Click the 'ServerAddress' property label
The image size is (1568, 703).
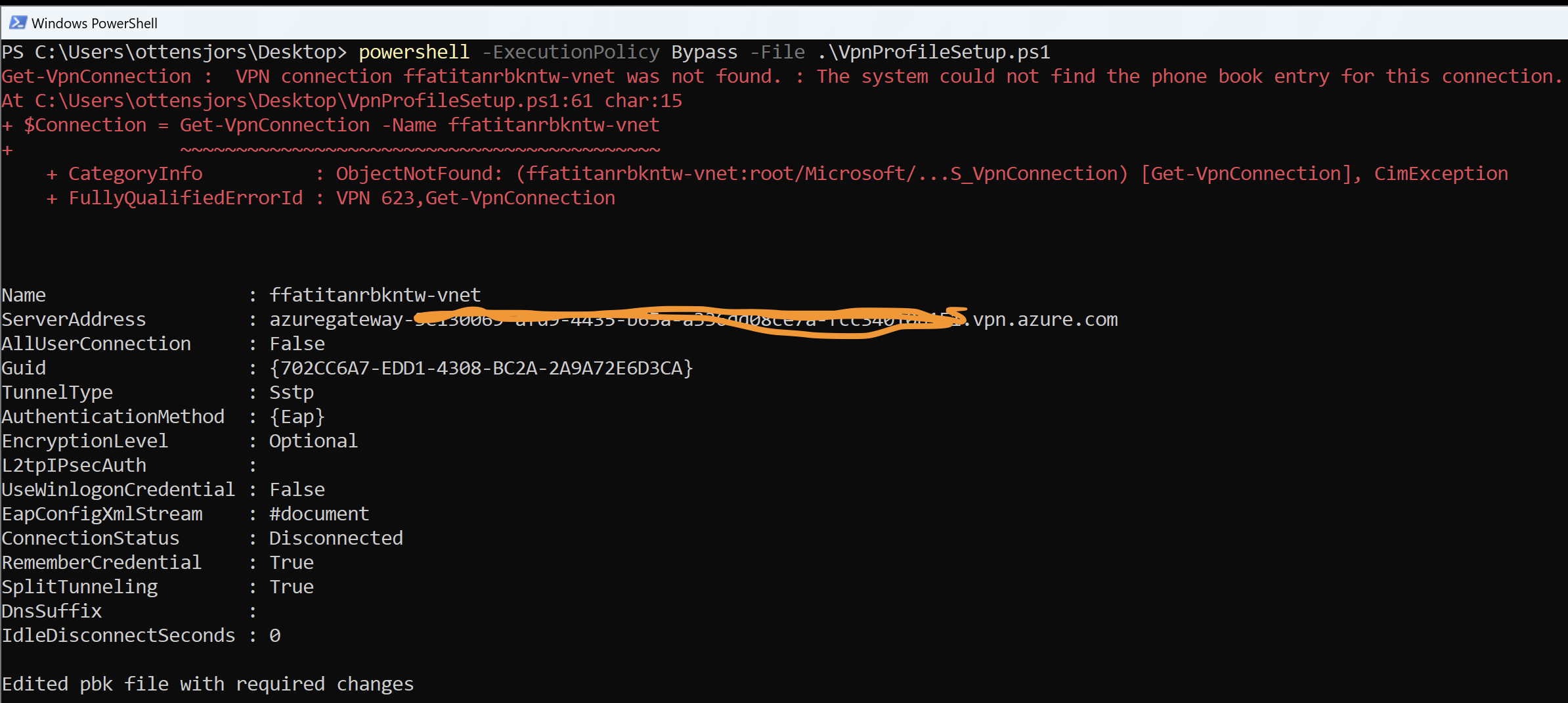[x=74, y=319]
